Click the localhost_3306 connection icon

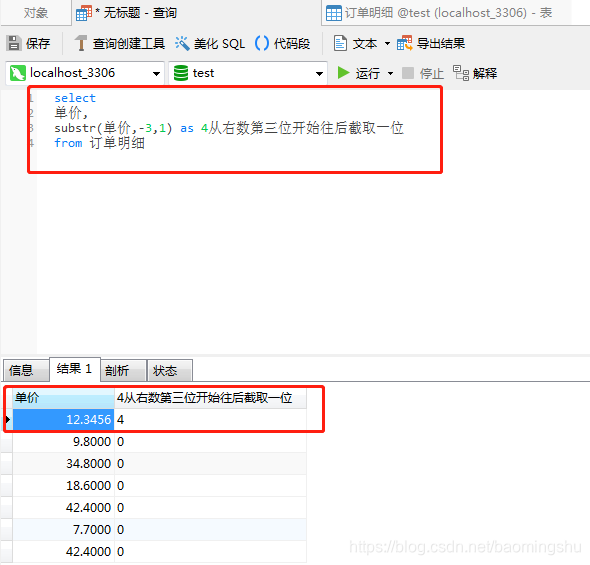[18, 73]
